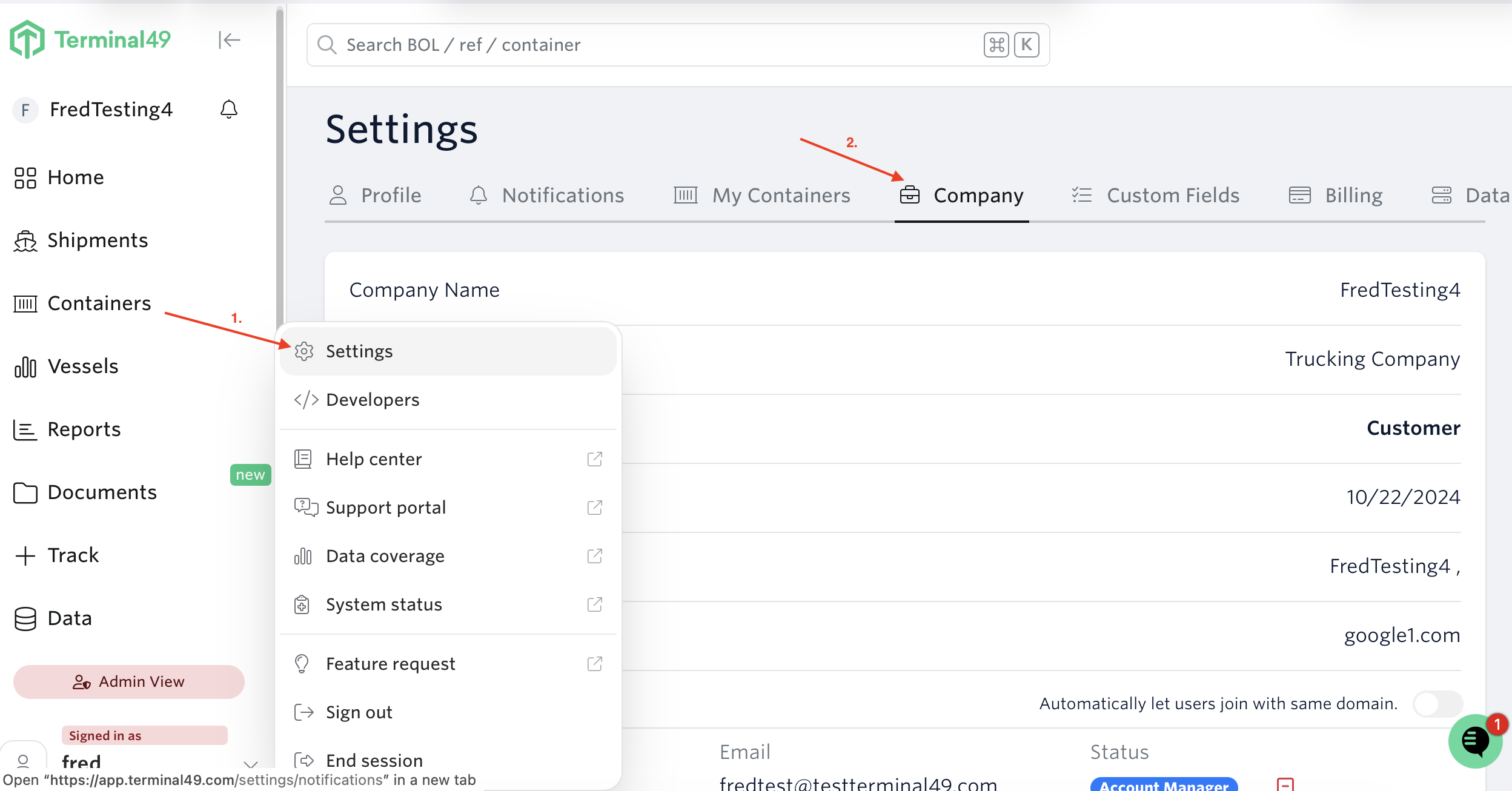Open the Intercom chat bubble
This screenshot has width=1512, height=791.
(x=1474, y=740)
